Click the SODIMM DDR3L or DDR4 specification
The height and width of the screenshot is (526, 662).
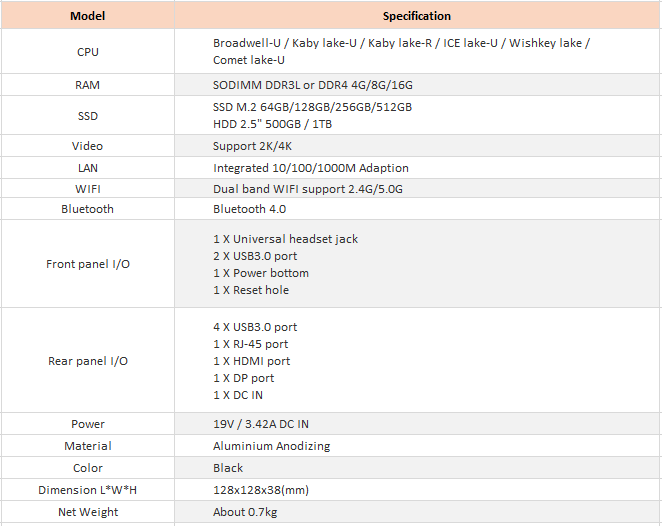tap(313, 85)
